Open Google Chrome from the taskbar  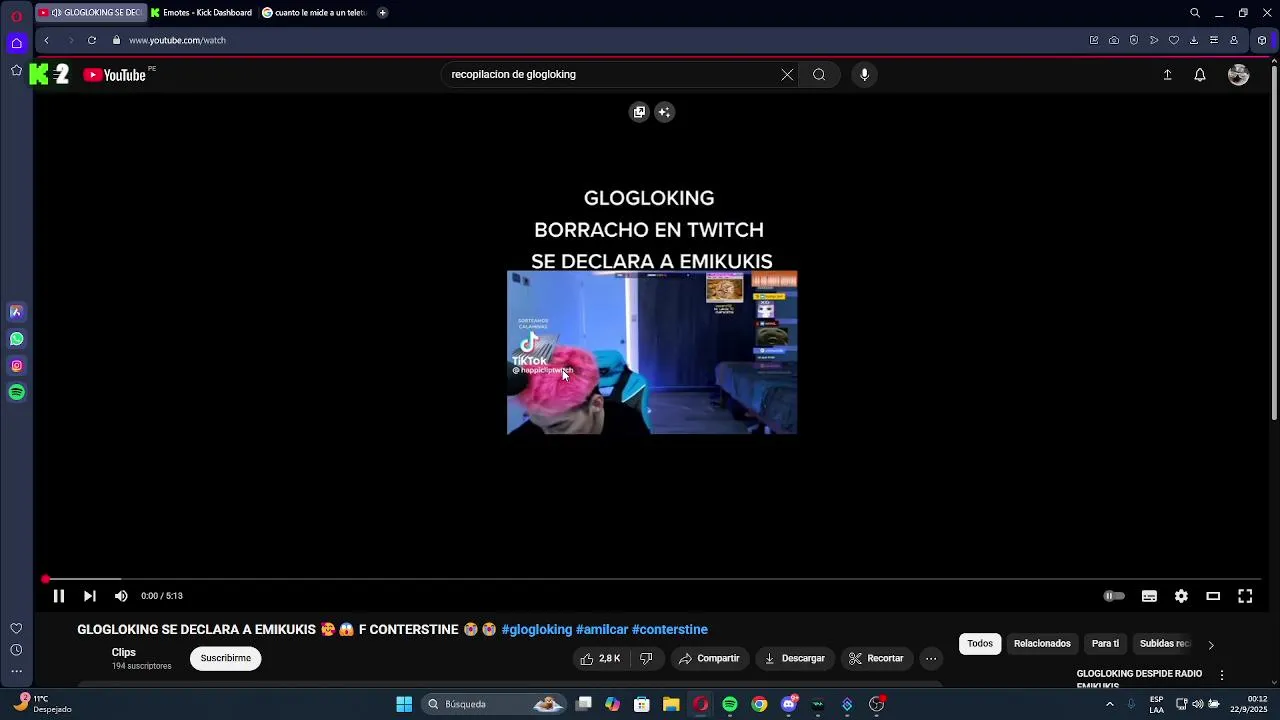point(760,704)
